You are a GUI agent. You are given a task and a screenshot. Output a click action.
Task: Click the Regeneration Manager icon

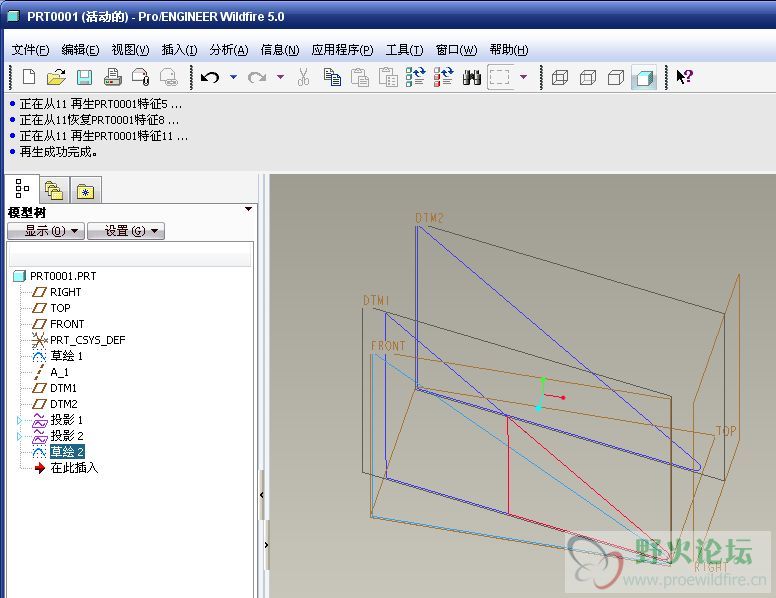point(443,77)
